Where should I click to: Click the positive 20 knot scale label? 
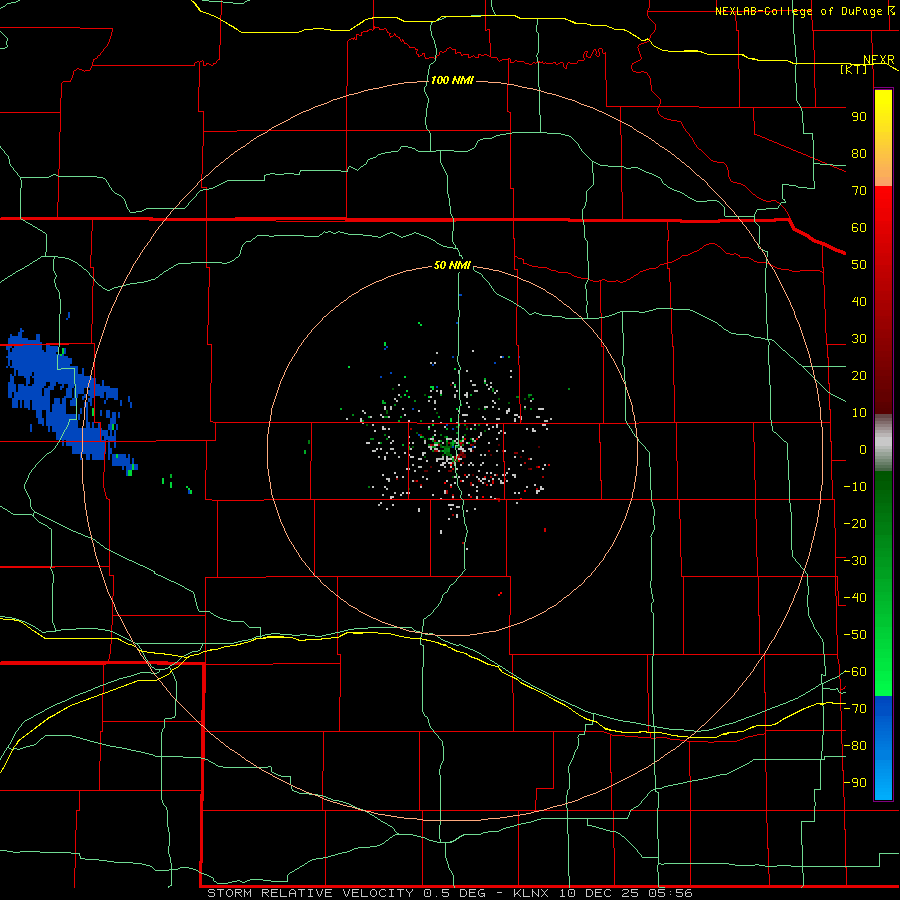859,376
